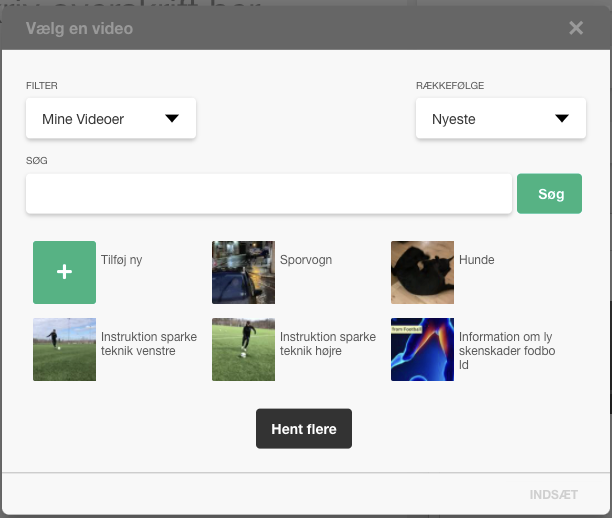Click the Information om lyskenskader fodbold title
The width and height of the screenshot is (612, 518).
507,351
